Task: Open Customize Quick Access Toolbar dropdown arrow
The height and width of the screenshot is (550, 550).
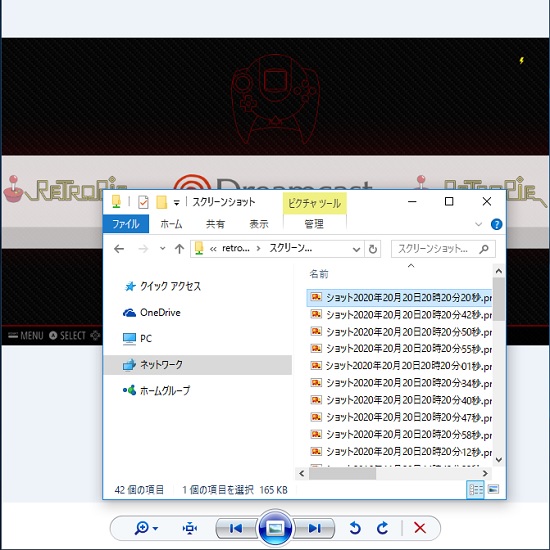Action: (x=176, y=203)
